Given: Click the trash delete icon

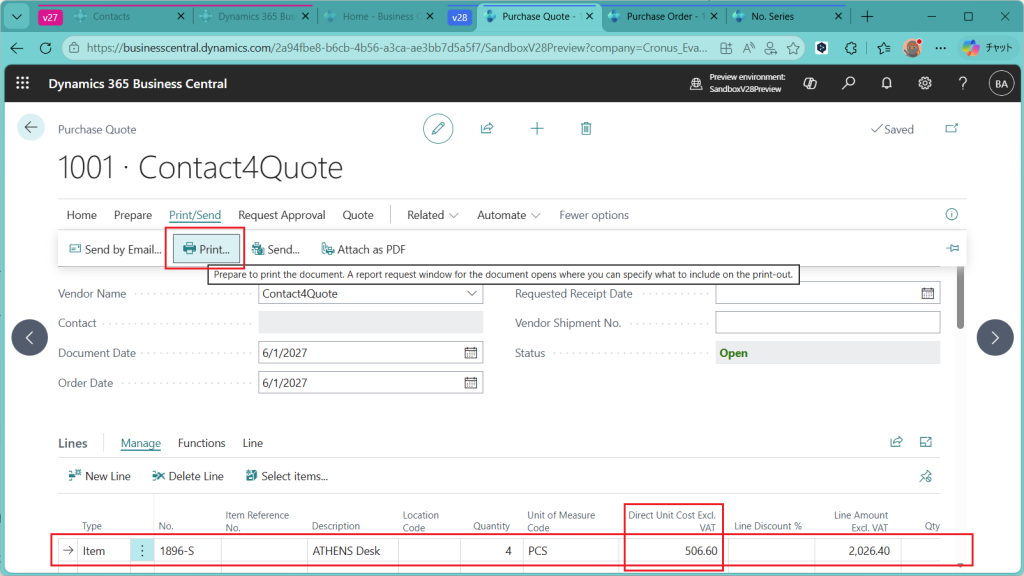Looking at the screenshot, I should (587, 128).
